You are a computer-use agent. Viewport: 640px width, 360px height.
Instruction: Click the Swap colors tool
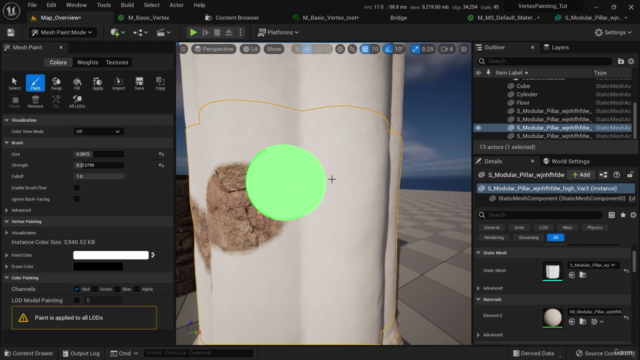[x=56, y=83]
